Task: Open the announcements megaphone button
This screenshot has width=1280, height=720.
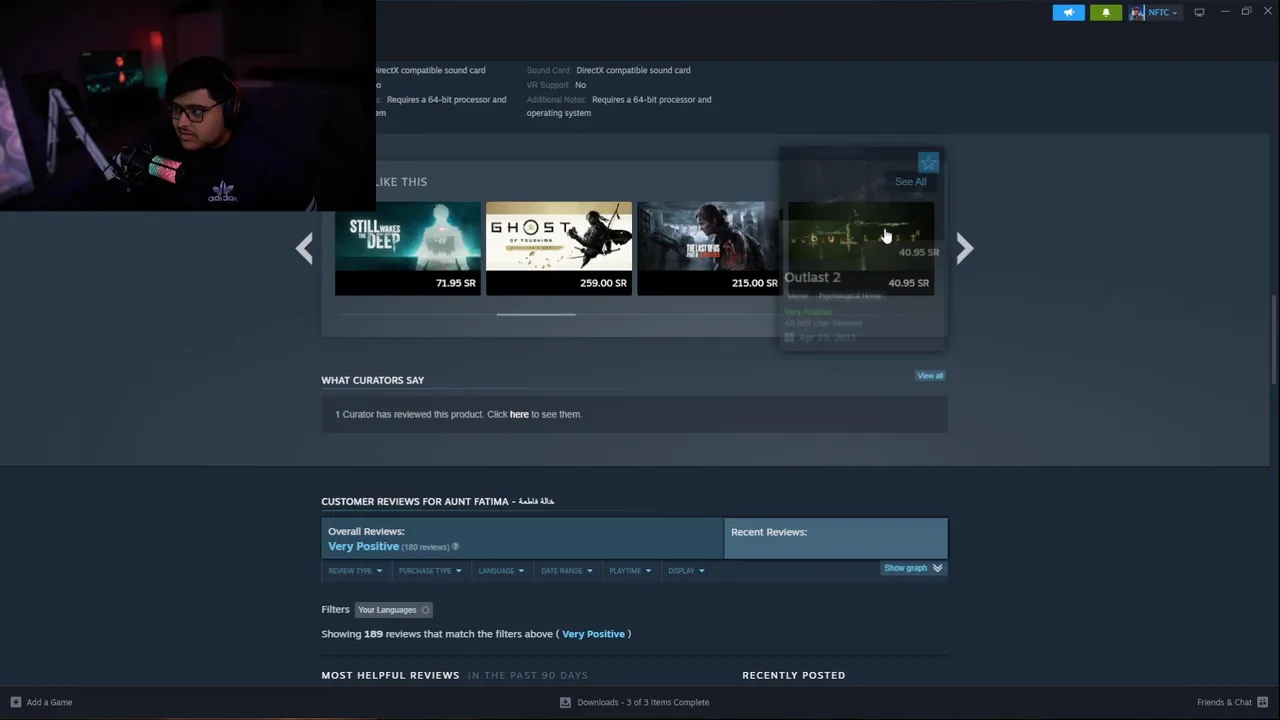Action: pyautogui.click(x=1068, y=12)
